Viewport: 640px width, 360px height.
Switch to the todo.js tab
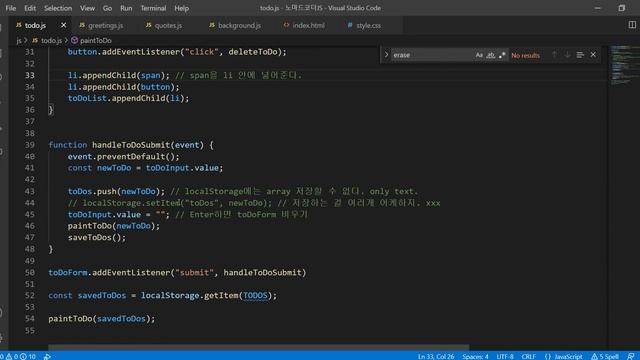click(x=35, y=25)
